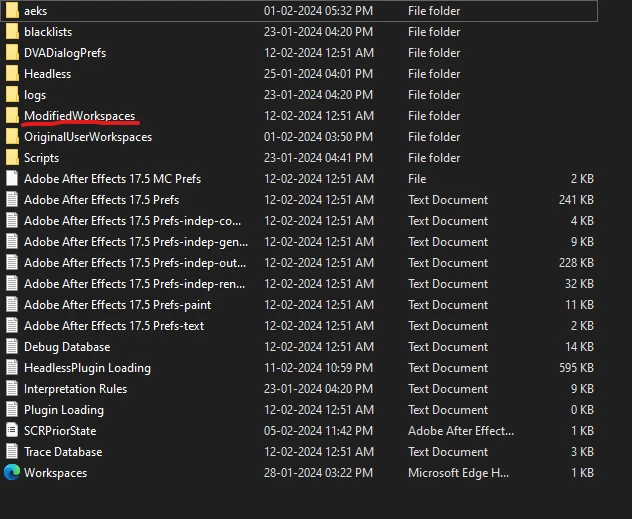Click the ModifiedWorkspaces folder icon
This screenshot has width=632, height=519.
[12, 115]
